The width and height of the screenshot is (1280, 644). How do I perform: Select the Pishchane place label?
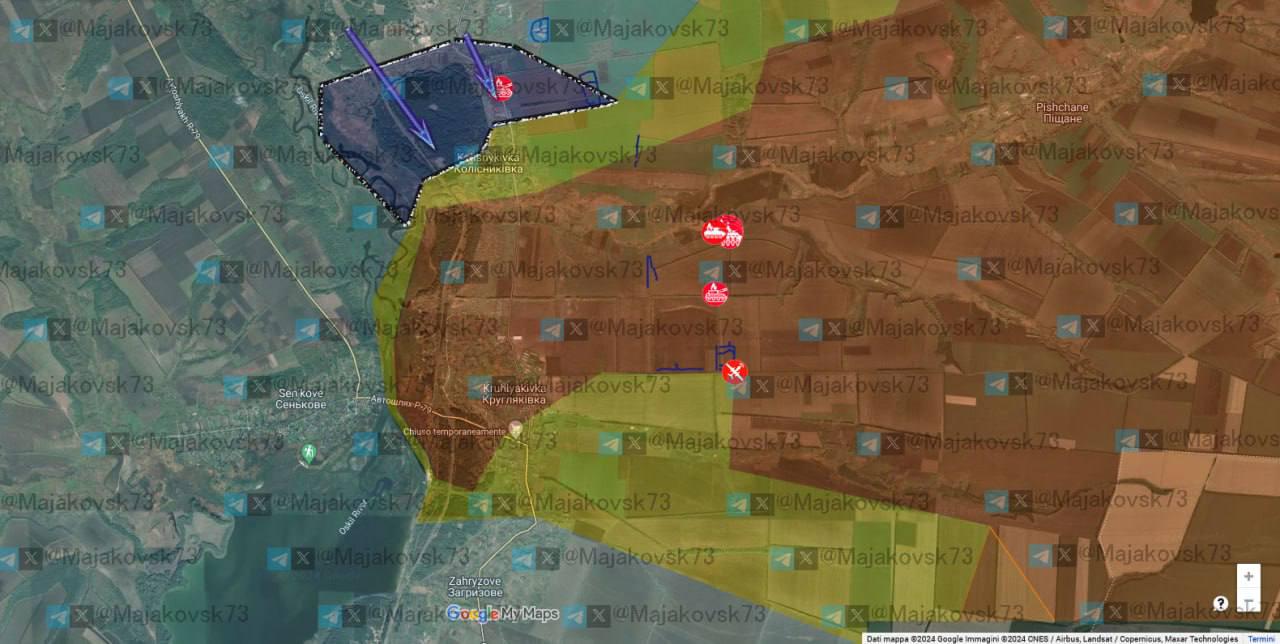1061,112
